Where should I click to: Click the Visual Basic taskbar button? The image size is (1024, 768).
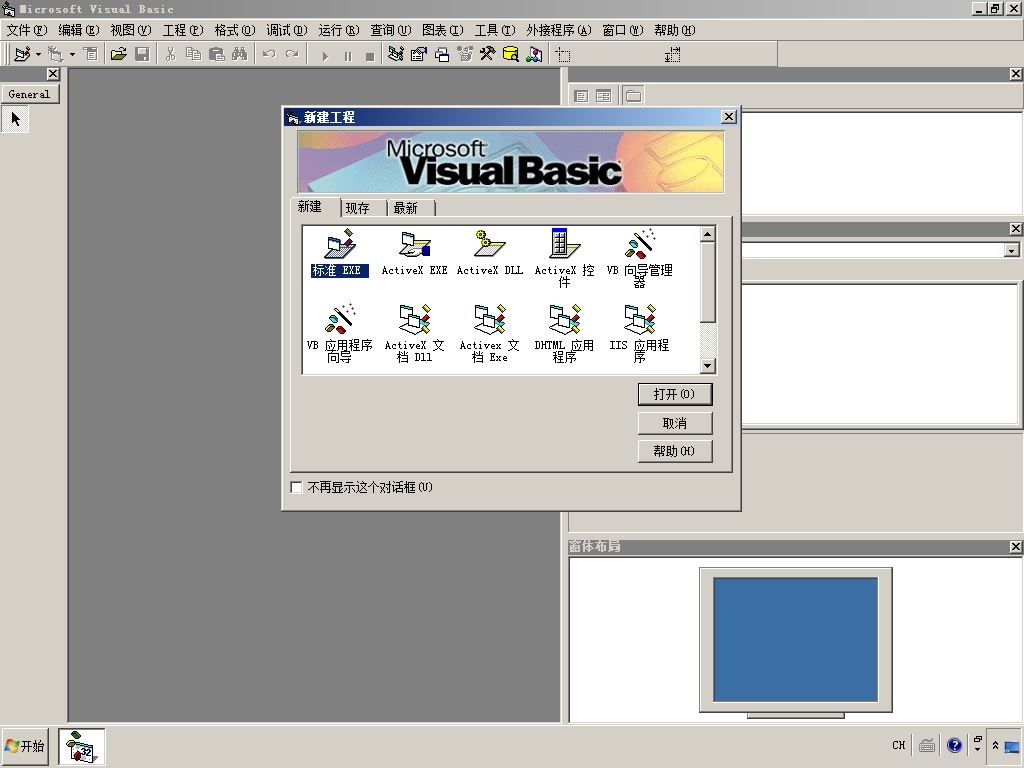click(82, 746)
